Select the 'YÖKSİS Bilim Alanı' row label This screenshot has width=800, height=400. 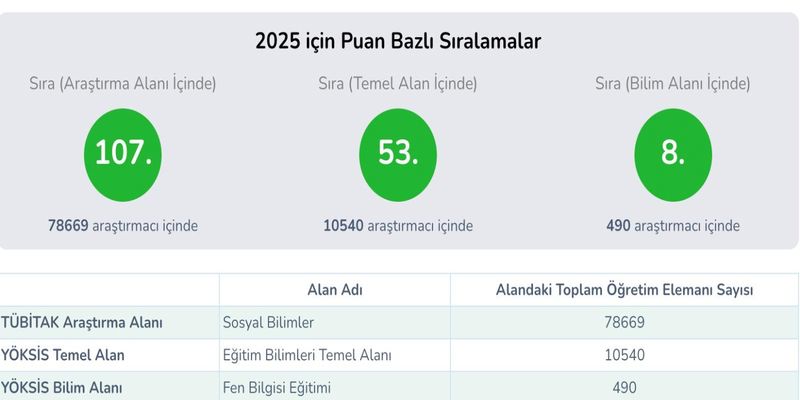(61, 388)
